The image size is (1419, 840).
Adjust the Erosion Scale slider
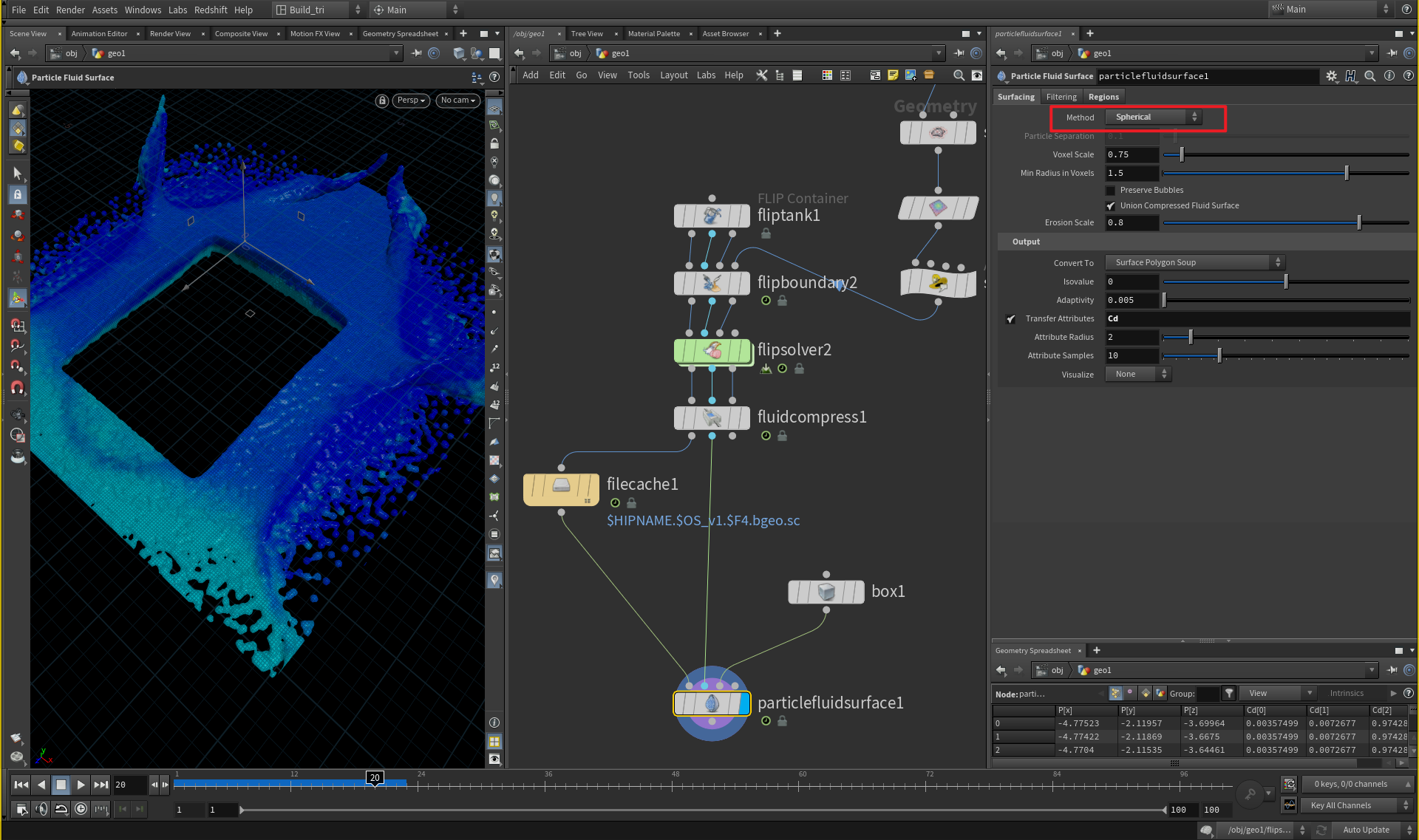1358,222
